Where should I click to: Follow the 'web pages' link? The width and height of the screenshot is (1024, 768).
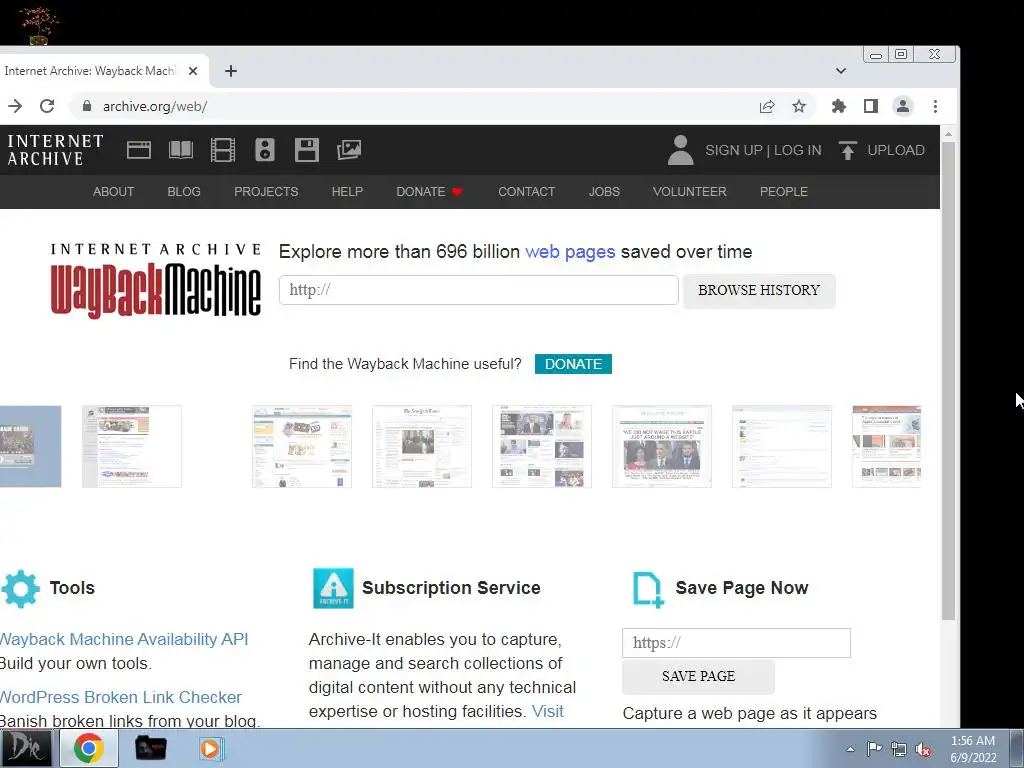569,251
